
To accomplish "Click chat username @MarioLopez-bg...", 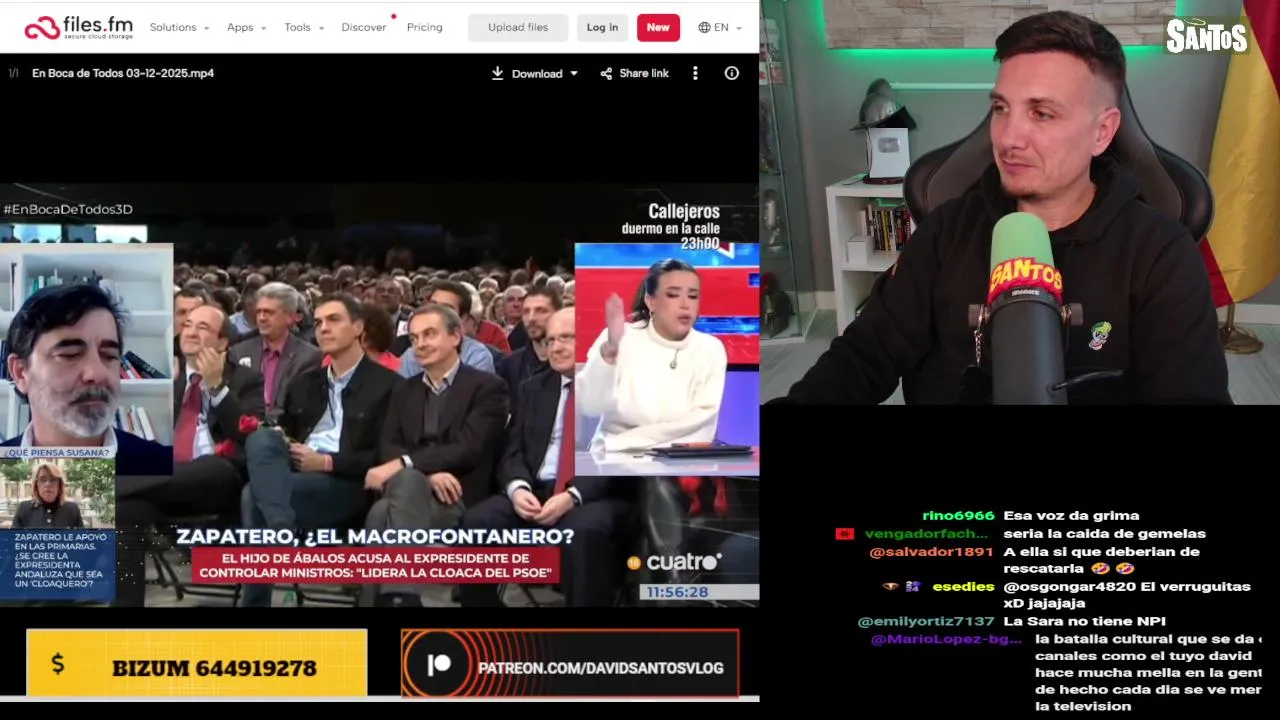I will click(x=946, y=639).
